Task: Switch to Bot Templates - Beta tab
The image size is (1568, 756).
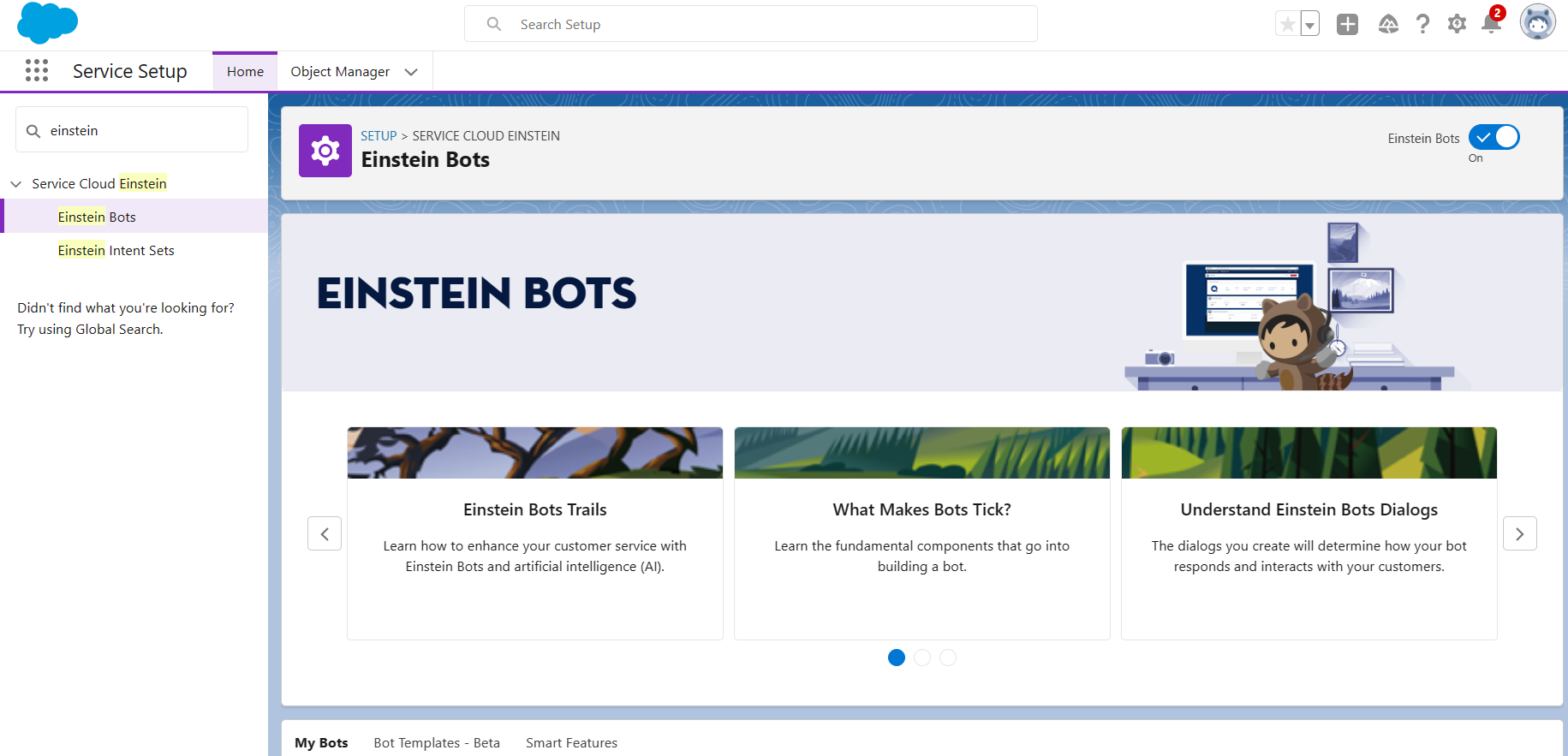Action: pyautogui.click(x=436, y=742)
